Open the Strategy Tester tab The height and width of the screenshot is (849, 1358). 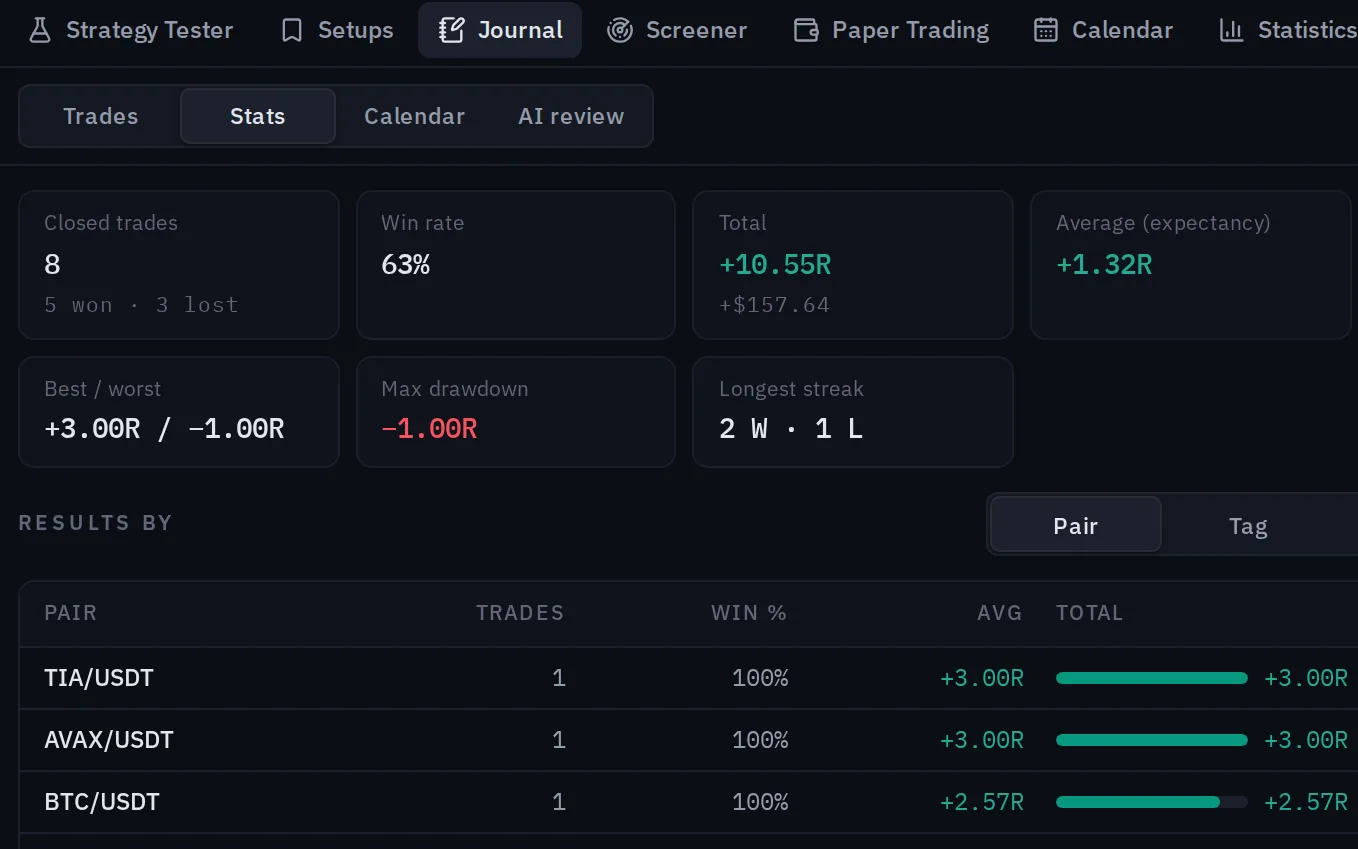tap(131, 30)
